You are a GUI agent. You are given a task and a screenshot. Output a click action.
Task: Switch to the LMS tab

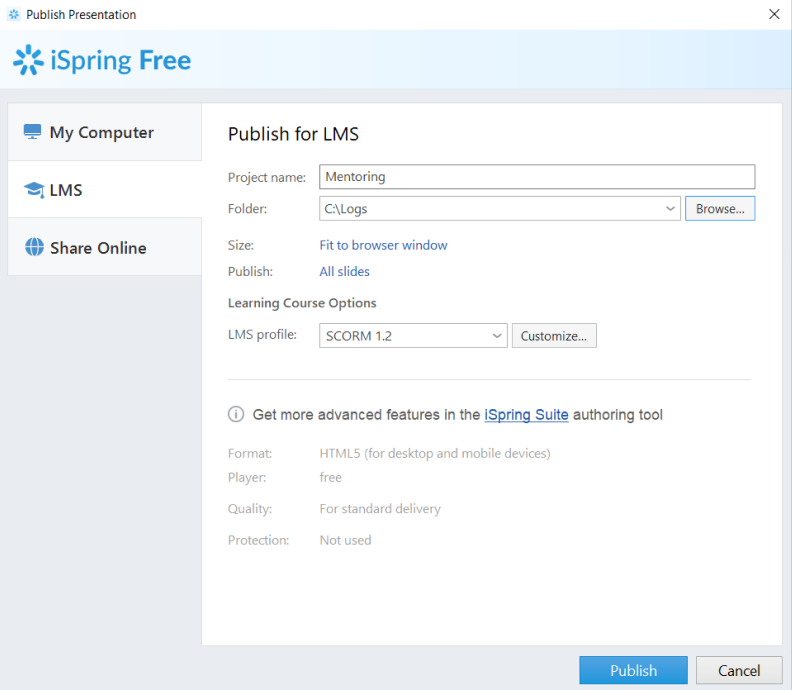pyautogui.click(x=105, y=190)
